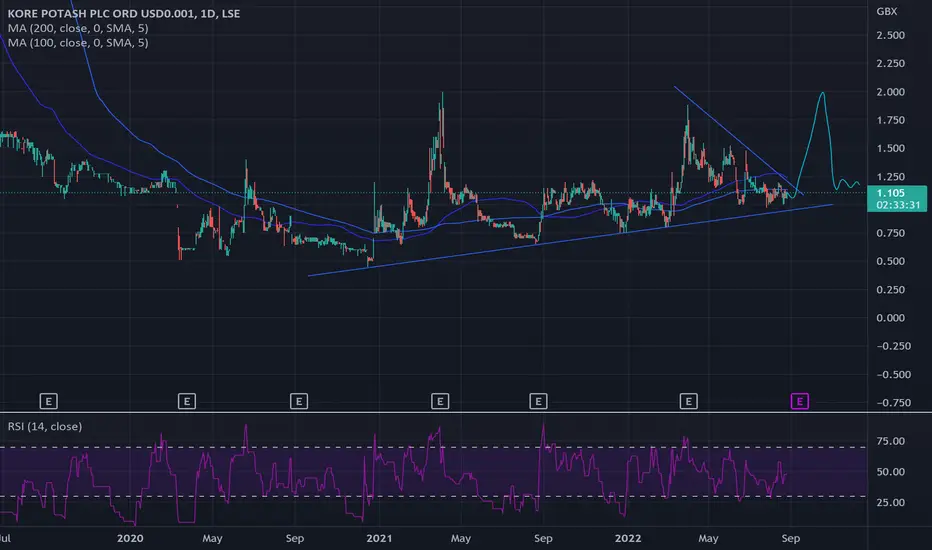Click the GBX currency label
Screen dimensions: 932x550
pos(886,11)
